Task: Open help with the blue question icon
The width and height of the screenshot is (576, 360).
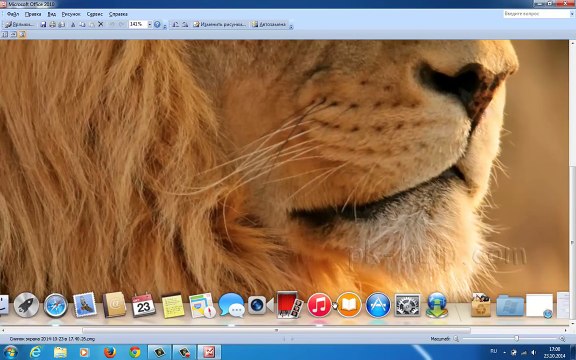Action: click(157, 24)
